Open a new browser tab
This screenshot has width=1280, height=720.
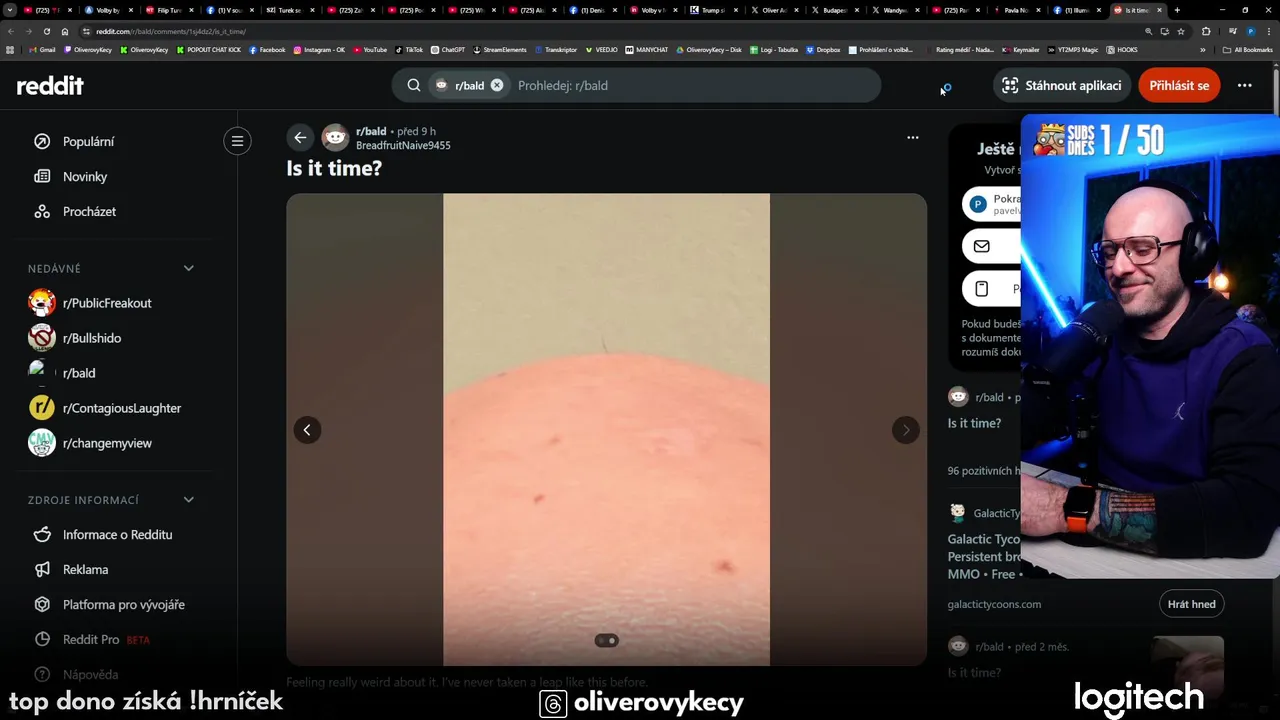pyautogui.click(x=1177, y=10)
